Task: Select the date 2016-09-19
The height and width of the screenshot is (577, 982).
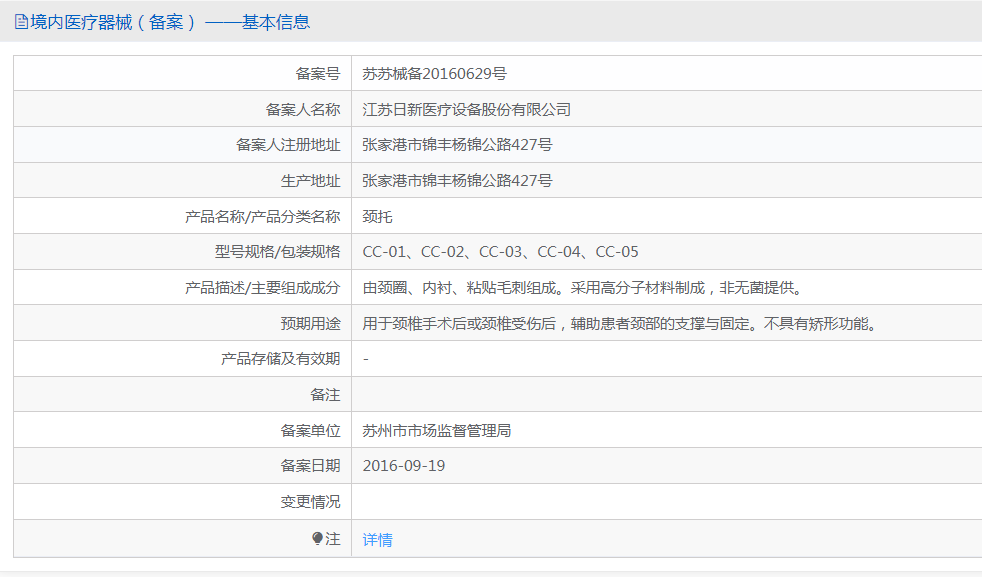Action: click(404, 466)
